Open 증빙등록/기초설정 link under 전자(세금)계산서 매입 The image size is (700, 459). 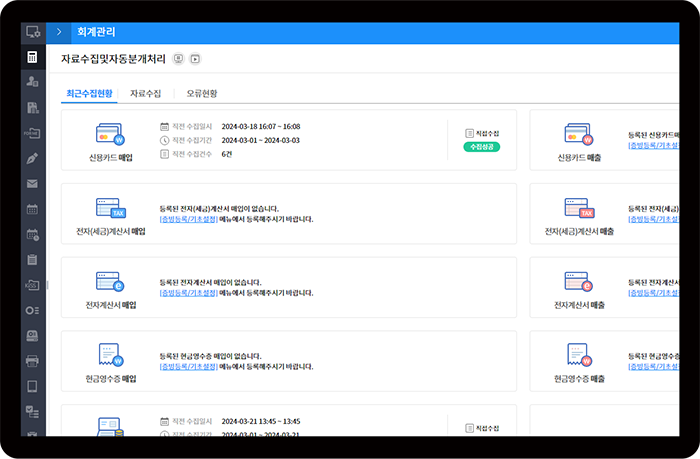coord(189,219)
